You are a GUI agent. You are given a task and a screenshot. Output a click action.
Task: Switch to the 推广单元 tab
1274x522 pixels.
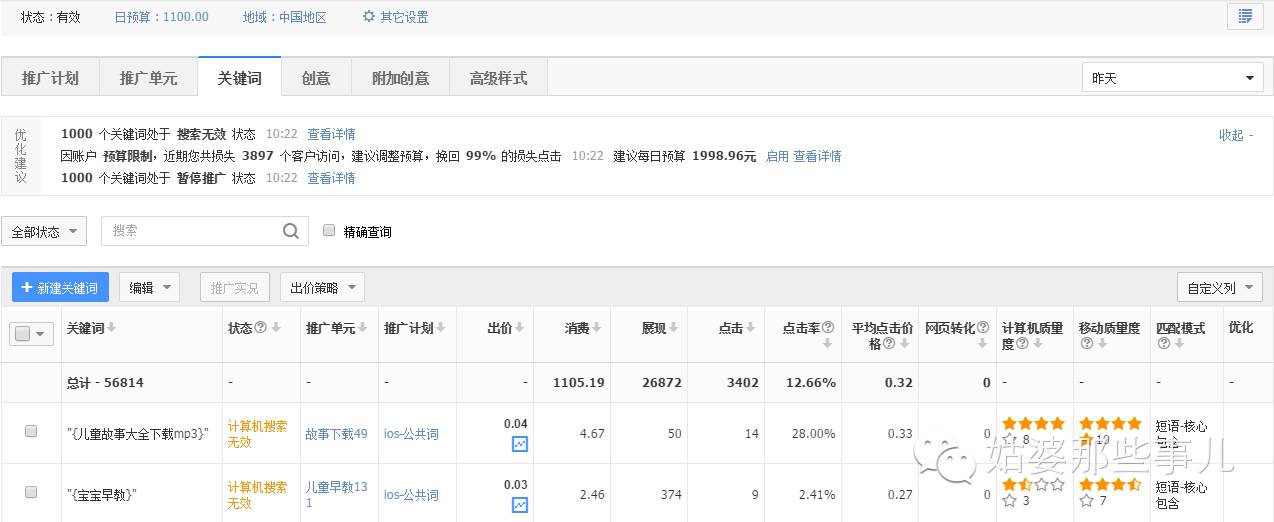point(148,78)
